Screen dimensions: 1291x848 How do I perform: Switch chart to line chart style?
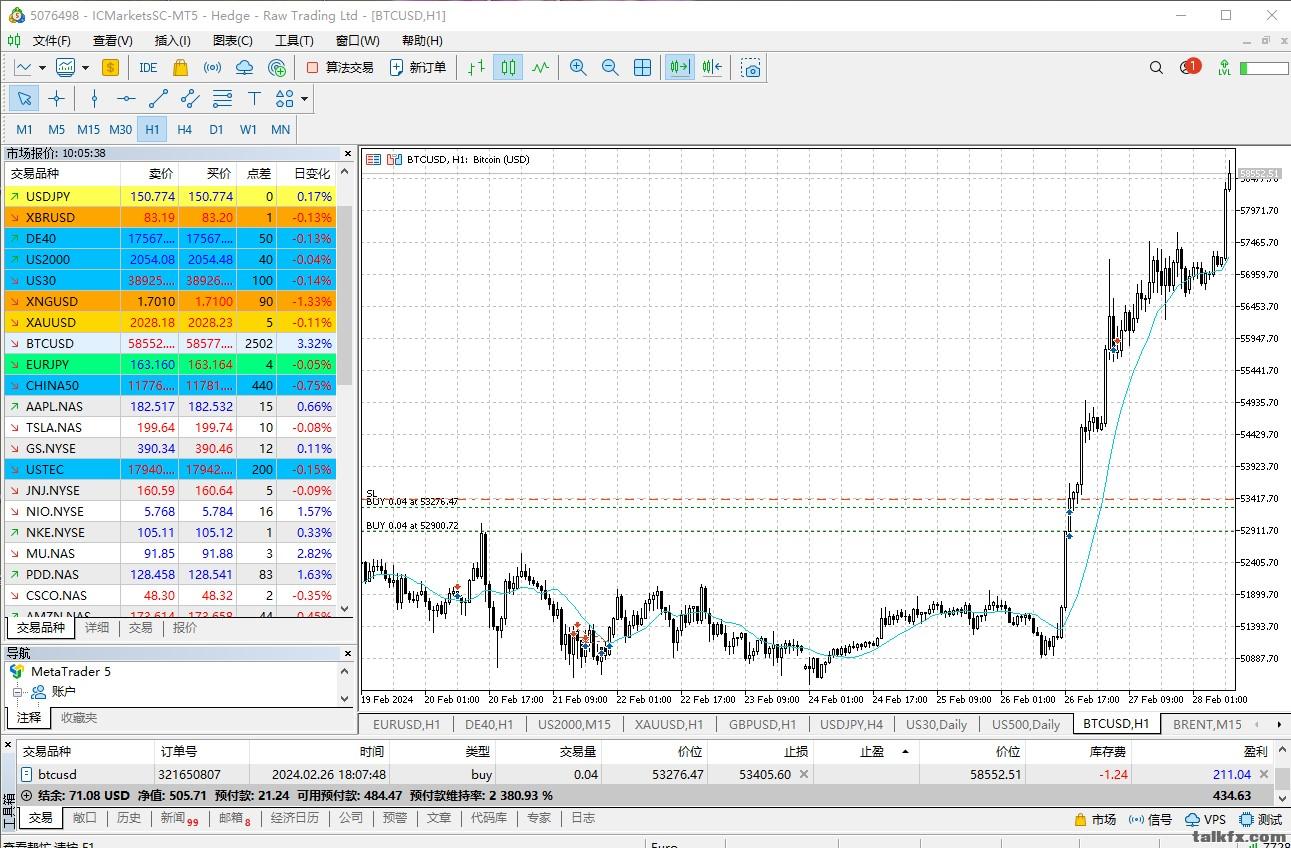[540, 67]
